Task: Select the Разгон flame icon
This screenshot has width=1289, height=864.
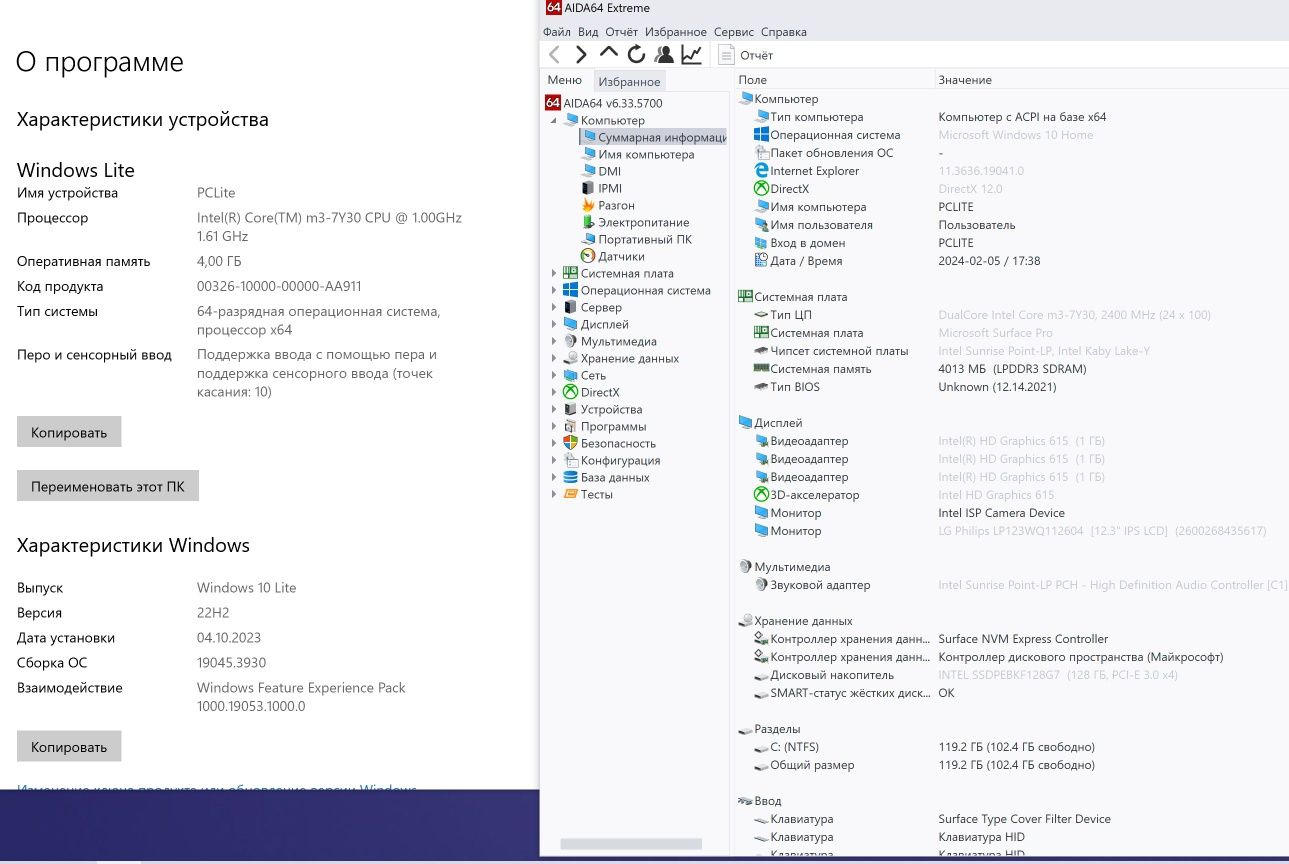Action: (589, 205)
